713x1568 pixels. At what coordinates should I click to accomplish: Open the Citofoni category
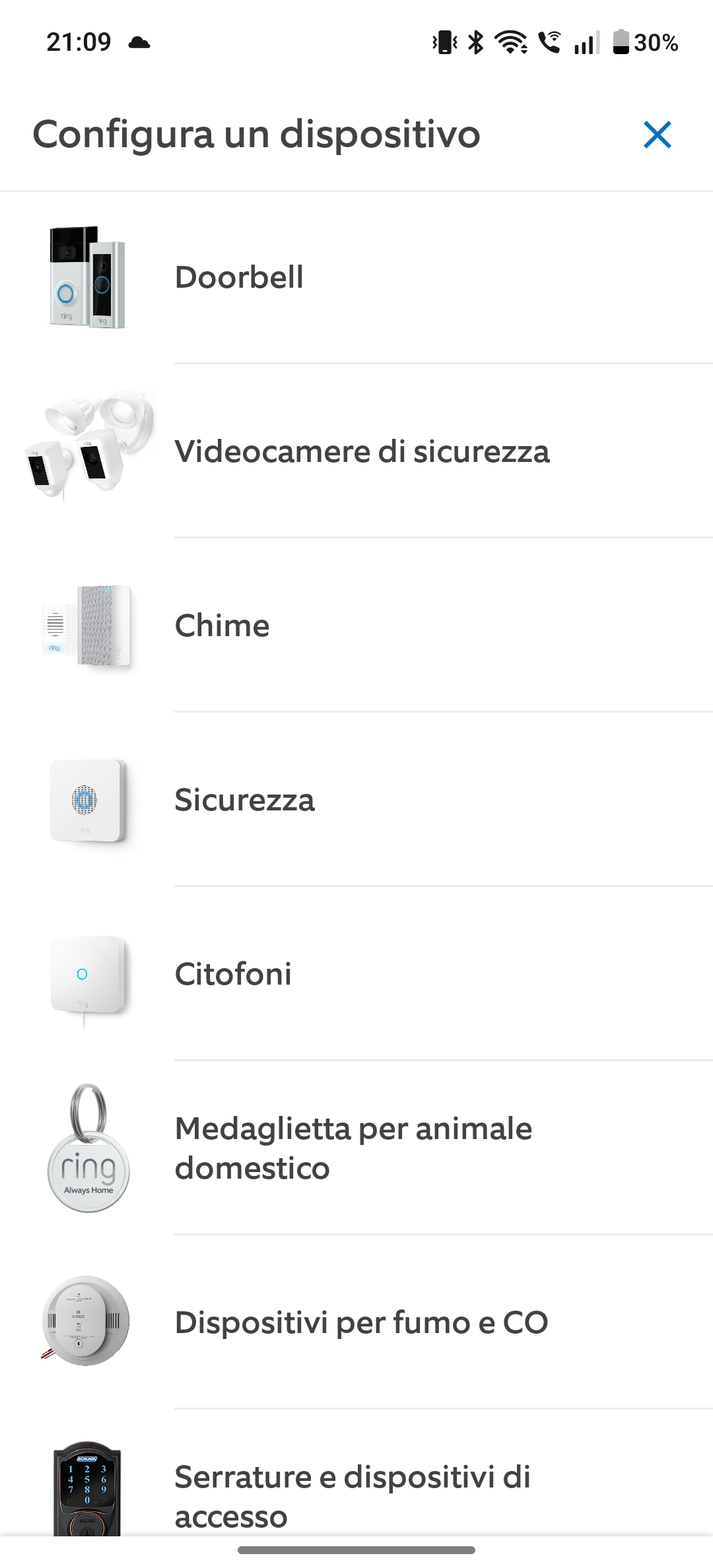click(x=233, y=974)
